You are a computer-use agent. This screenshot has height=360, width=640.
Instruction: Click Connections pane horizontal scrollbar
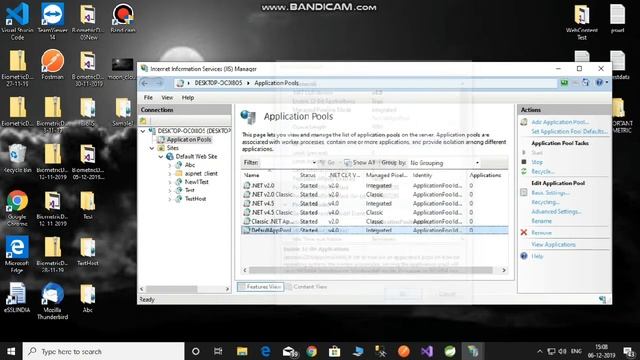tap(172, 289)
